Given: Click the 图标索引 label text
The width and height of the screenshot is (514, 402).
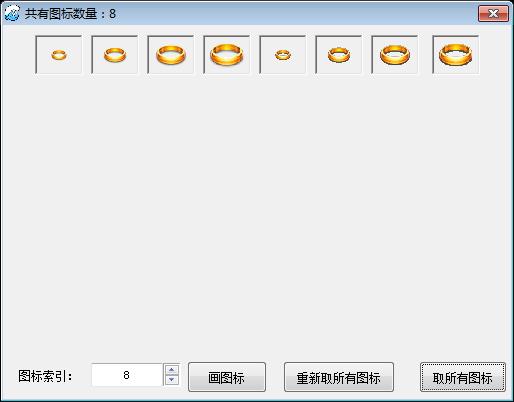Looking at the screenshot, I should click(45, 376).
